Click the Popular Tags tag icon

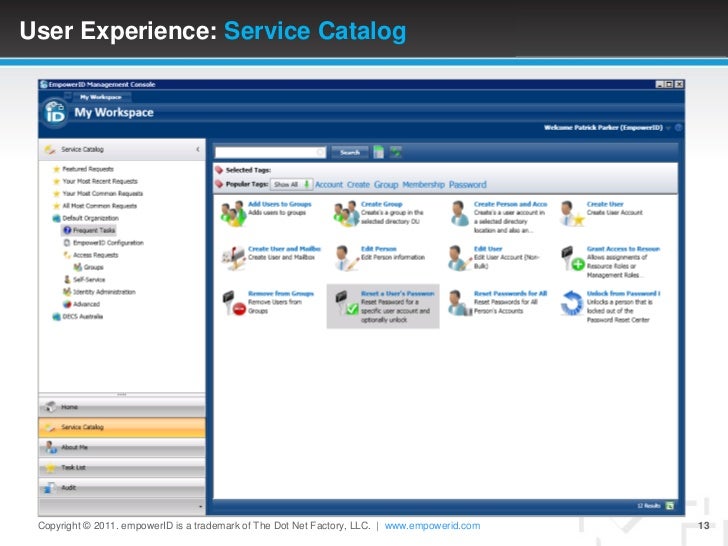(219, 184)
